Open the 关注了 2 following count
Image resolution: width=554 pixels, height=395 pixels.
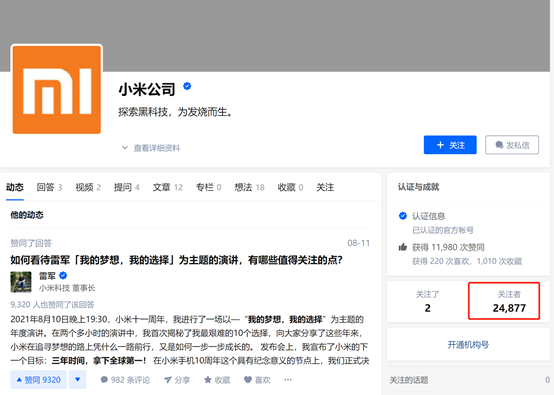(427, 302)
